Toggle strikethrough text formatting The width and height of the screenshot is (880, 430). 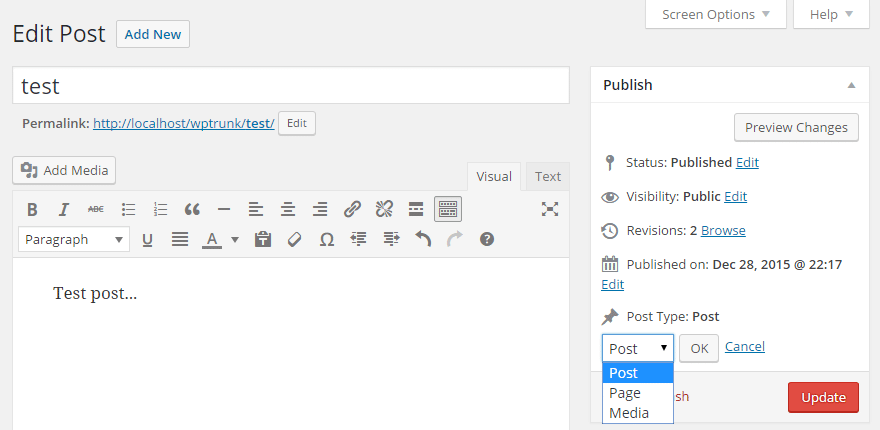pyautogui.click(x=96, y=209)
